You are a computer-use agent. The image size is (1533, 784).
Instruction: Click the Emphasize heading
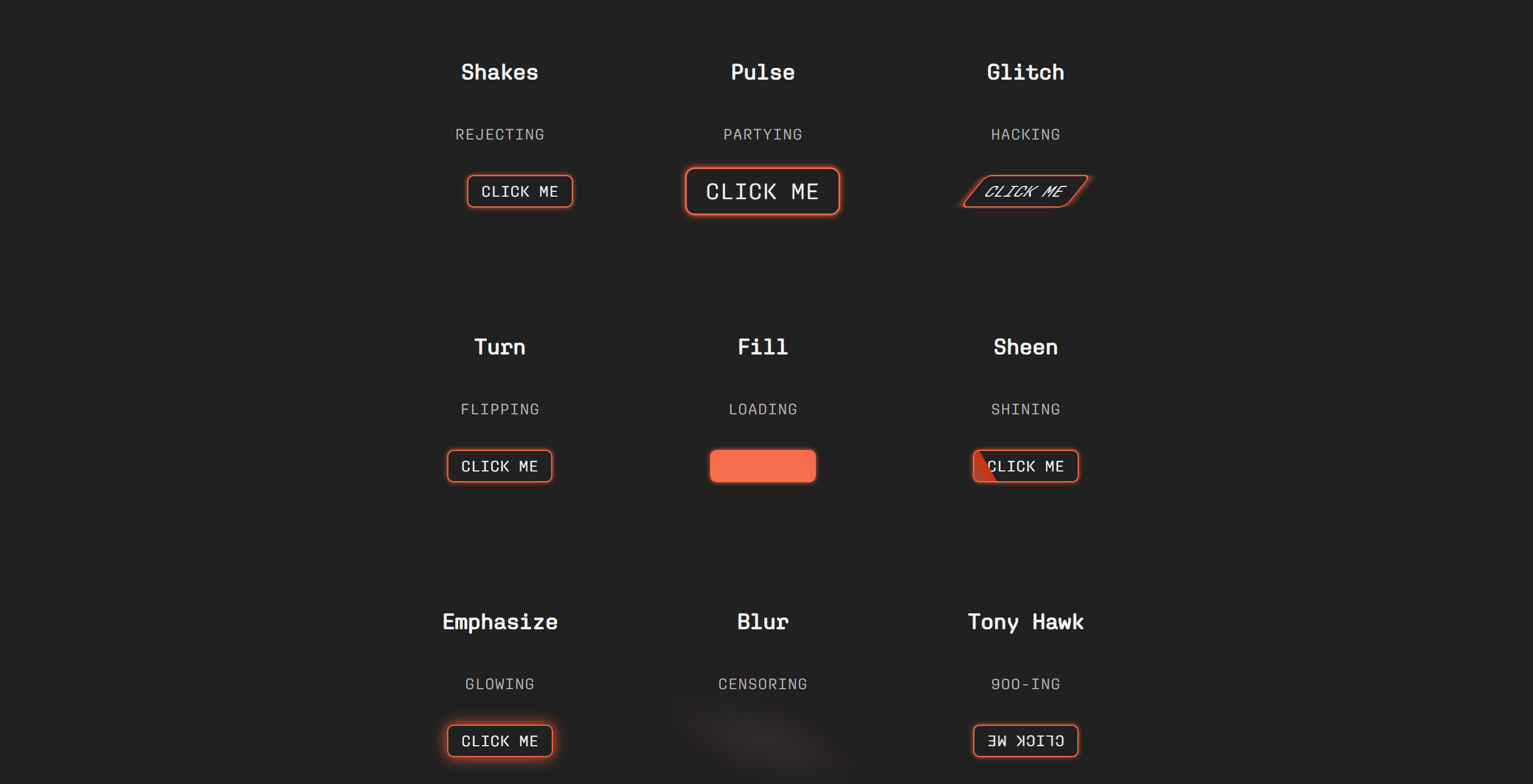point(500,621)
